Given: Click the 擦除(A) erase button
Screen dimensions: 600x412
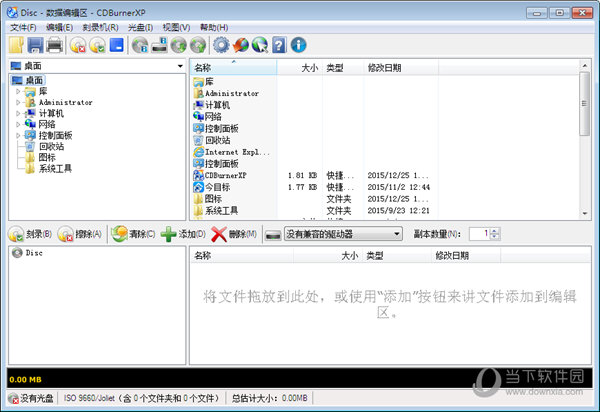Looking at the screenshot, I should click(x=80, y=234).
